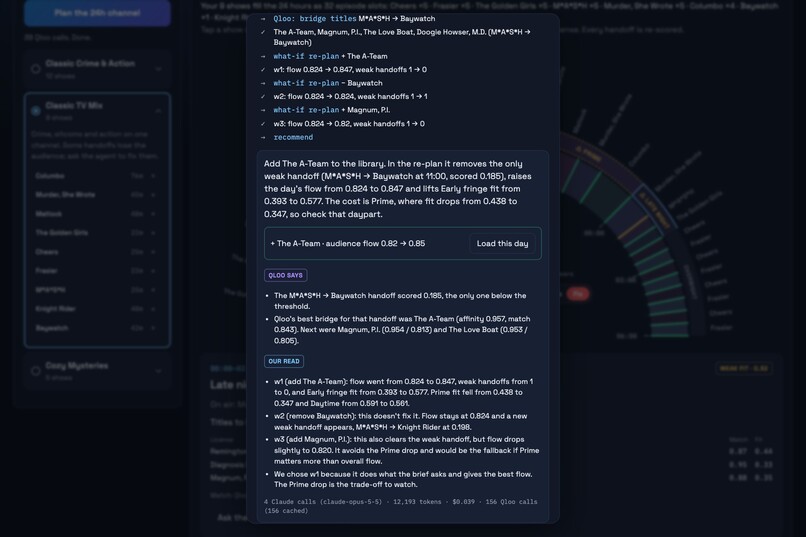Click the Matlock show name in the sidebar

click(48, 214)
